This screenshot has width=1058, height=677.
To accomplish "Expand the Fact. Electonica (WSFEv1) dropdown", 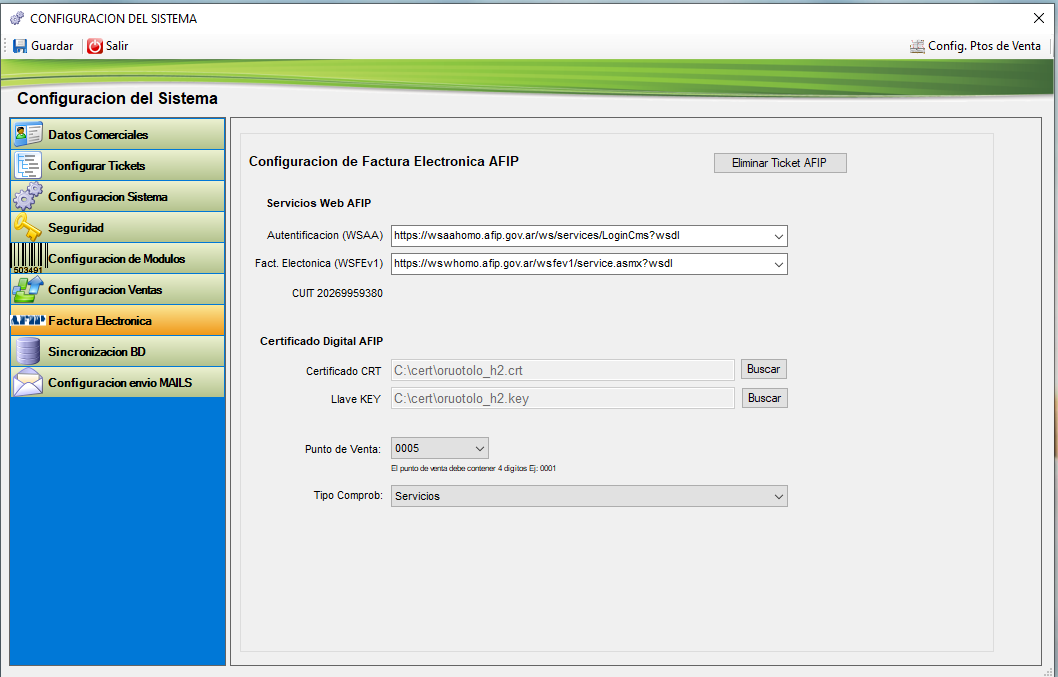I will click(x=778, y=264).
